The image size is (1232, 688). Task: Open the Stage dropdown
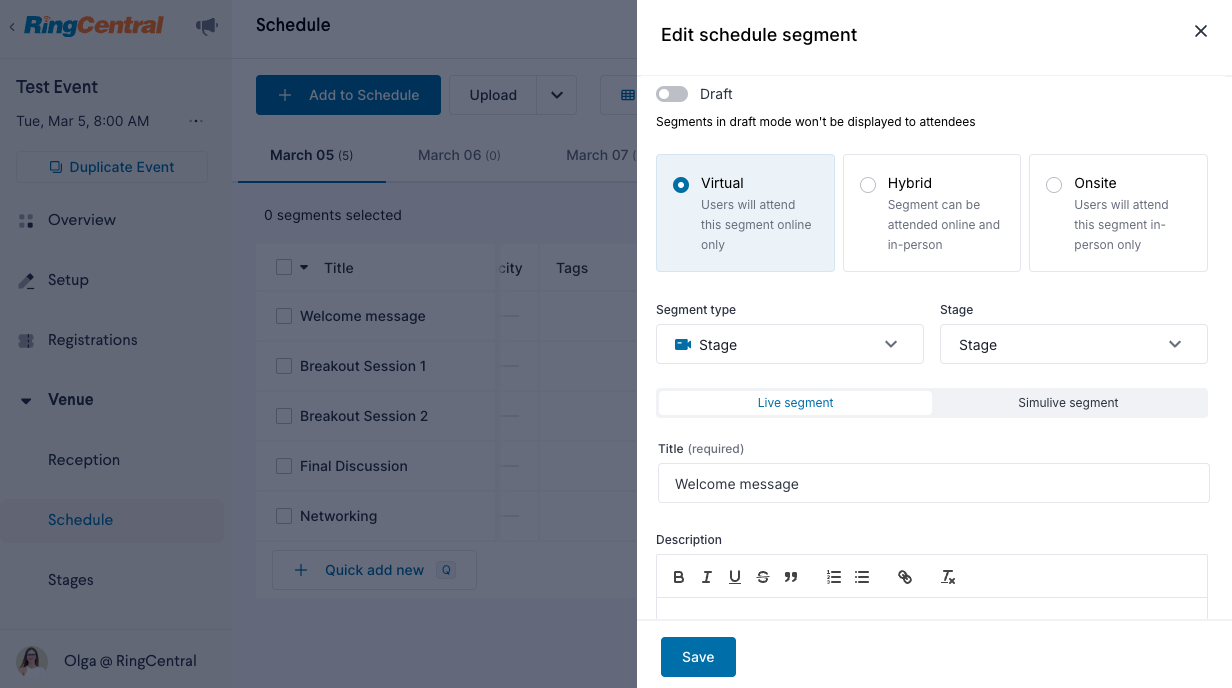[x=1074, y=344]
